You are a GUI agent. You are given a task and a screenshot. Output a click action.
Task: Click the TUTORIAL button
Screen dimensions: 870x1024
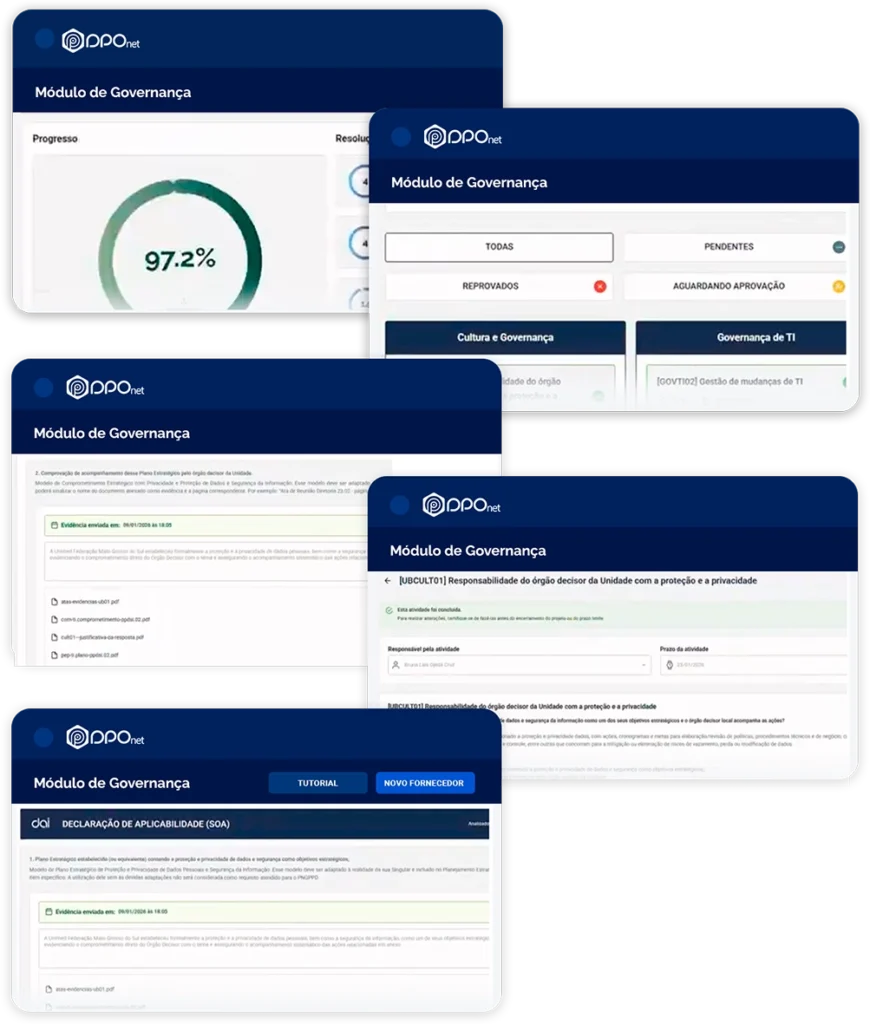click(317, 783)
